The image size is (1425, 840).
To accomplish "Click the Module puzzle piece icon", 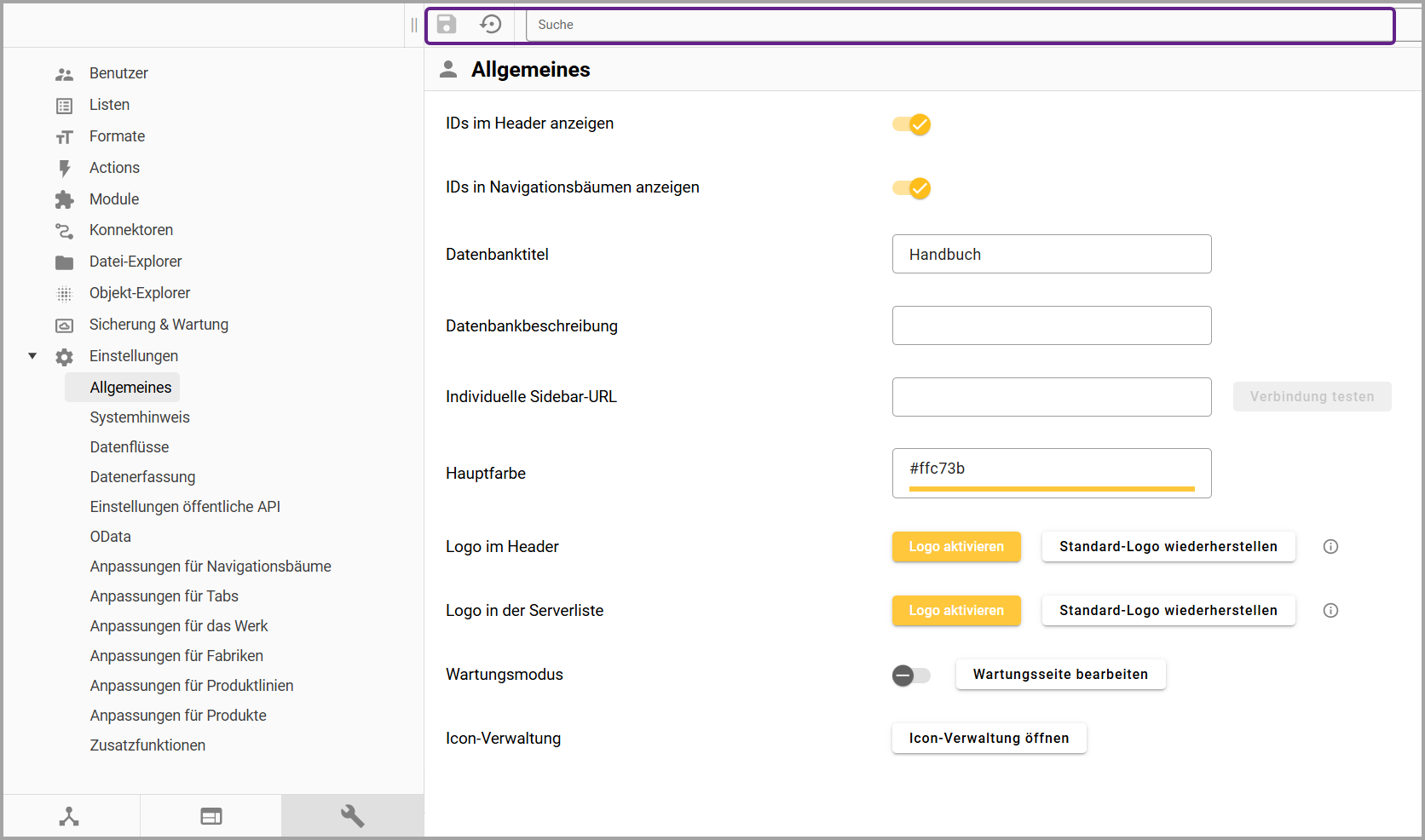I will point(65,199).
